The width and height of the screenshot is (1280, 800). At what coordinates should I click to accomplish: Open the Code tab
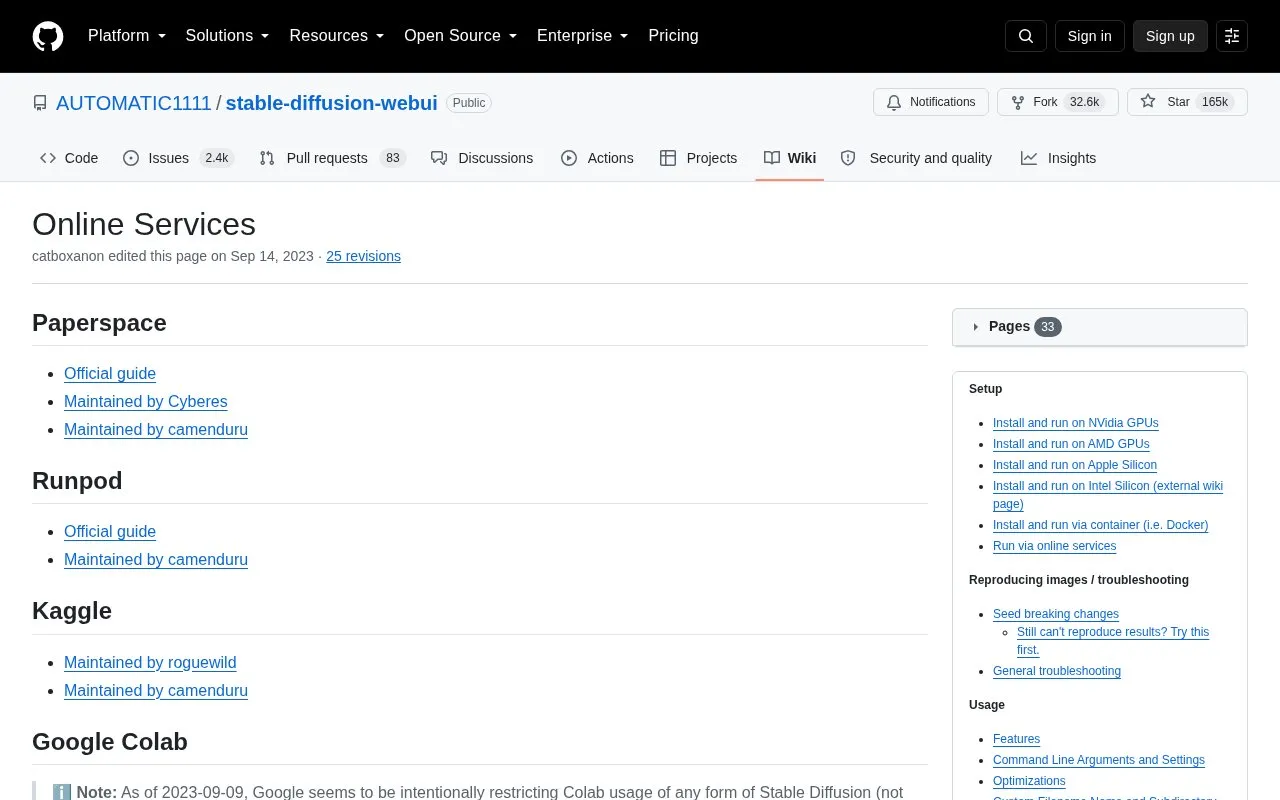point(69,158)
